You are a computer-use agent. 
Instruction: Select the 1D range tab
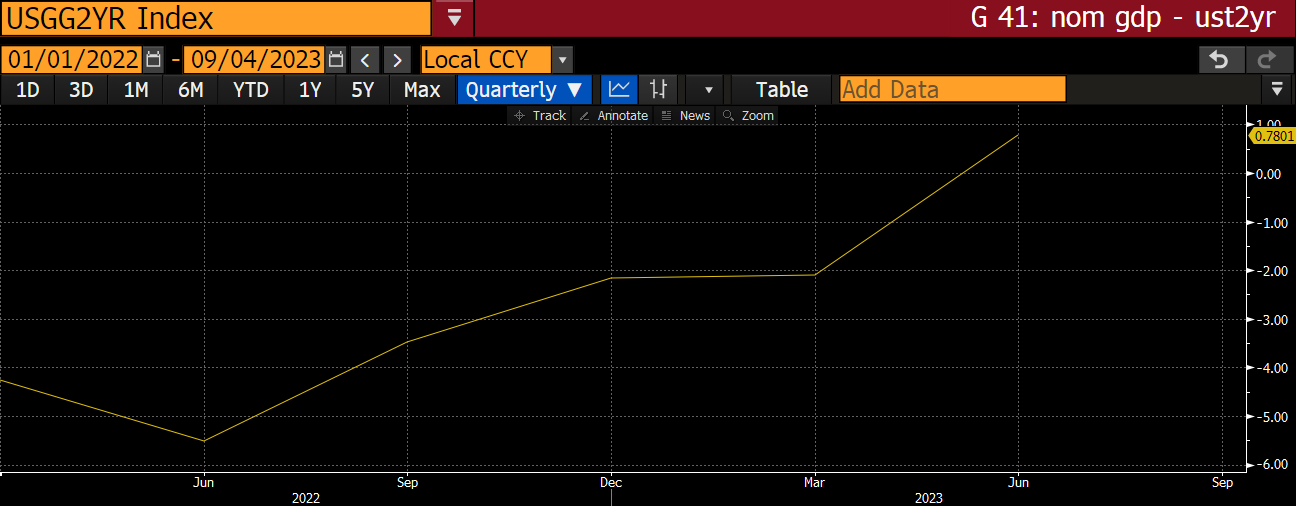(x=28, y=89)
